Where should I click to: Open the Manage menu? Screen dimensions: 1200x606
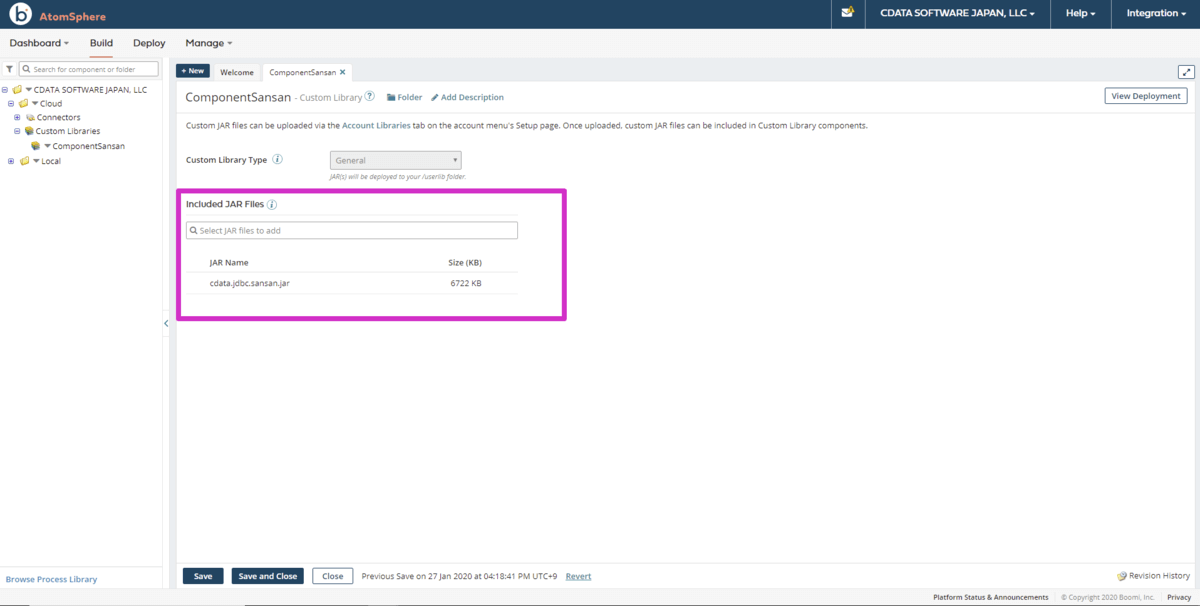click(x=209, y=43)
